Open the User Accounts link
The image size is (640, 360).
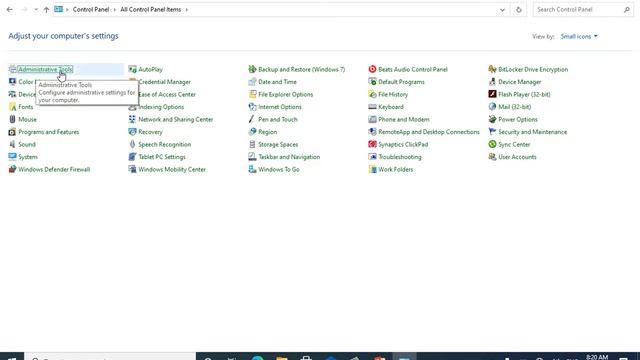[517, 157]
